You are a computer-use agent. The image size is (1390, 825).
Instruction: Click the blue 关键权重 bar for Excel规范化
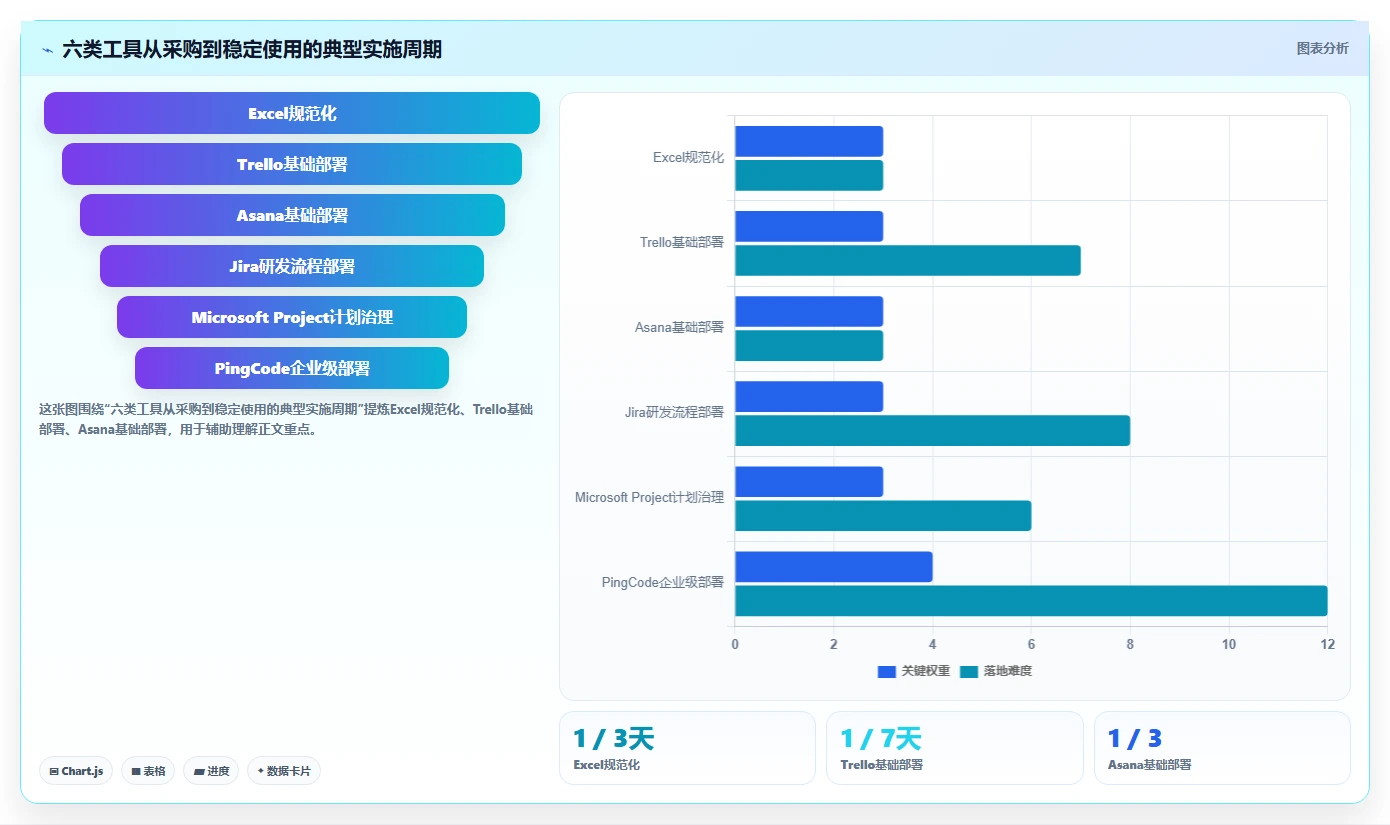coord(809,141)
